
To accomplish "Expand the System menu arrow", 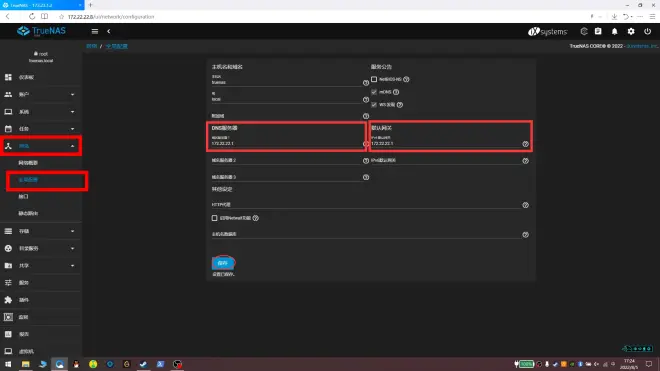I will click(x=72, y=112).
